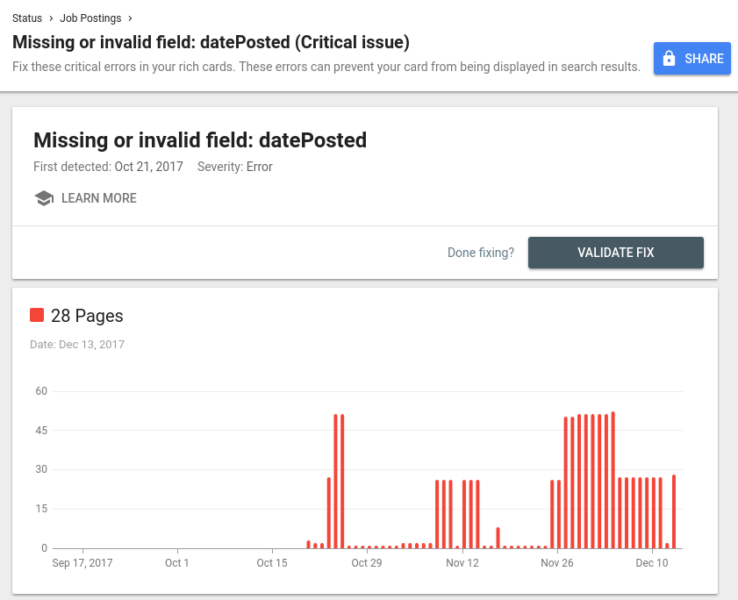Screen dimensions: 738x600
Task: Click the First detected: Oct 21, 2017 text
Action: pyautogui.click(x=108, y=167)
